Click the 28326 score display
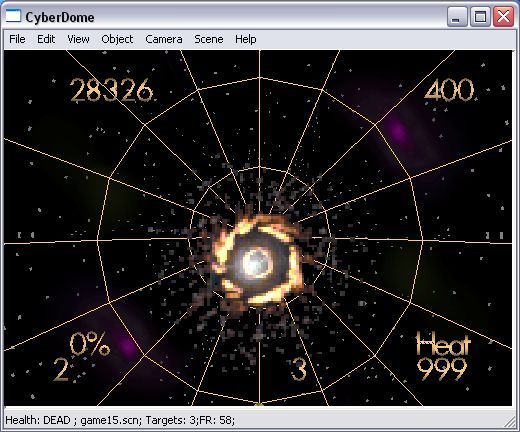Screen dimensions: 520x432 (x=111, y=90)
